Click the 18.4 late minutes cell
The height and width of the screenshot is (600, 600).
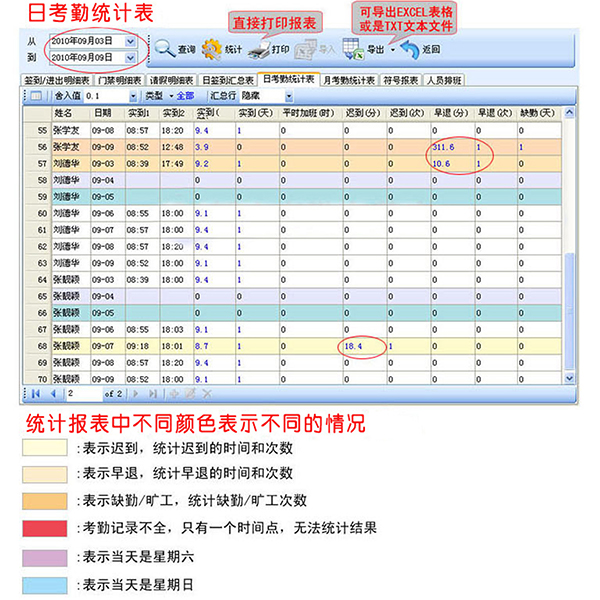365,346
